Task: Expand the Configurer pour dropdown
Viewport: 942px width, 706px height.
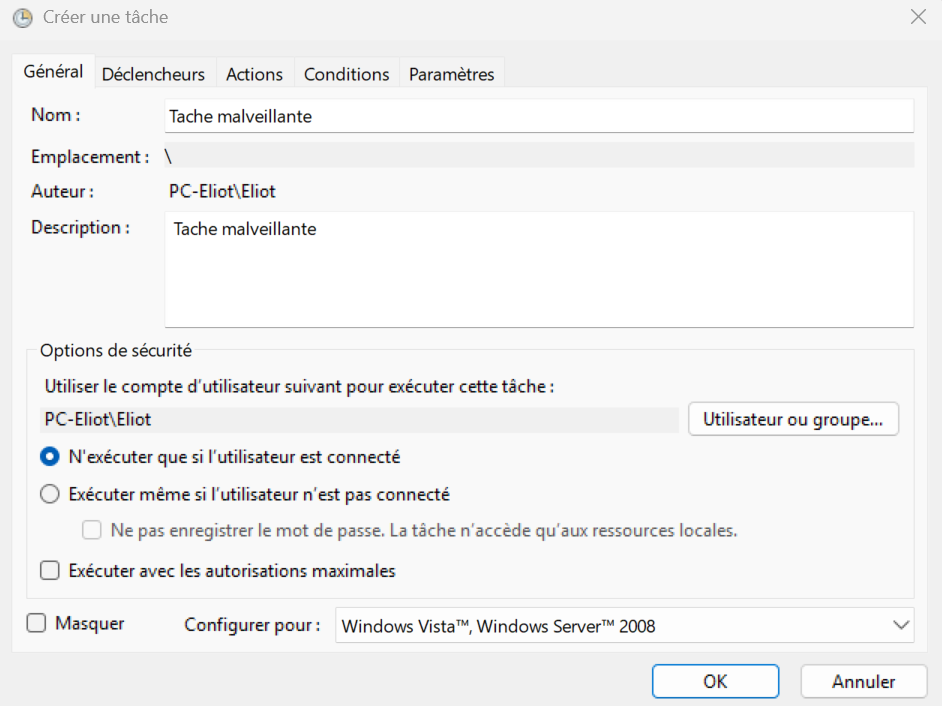Action: tap(624, 625)
